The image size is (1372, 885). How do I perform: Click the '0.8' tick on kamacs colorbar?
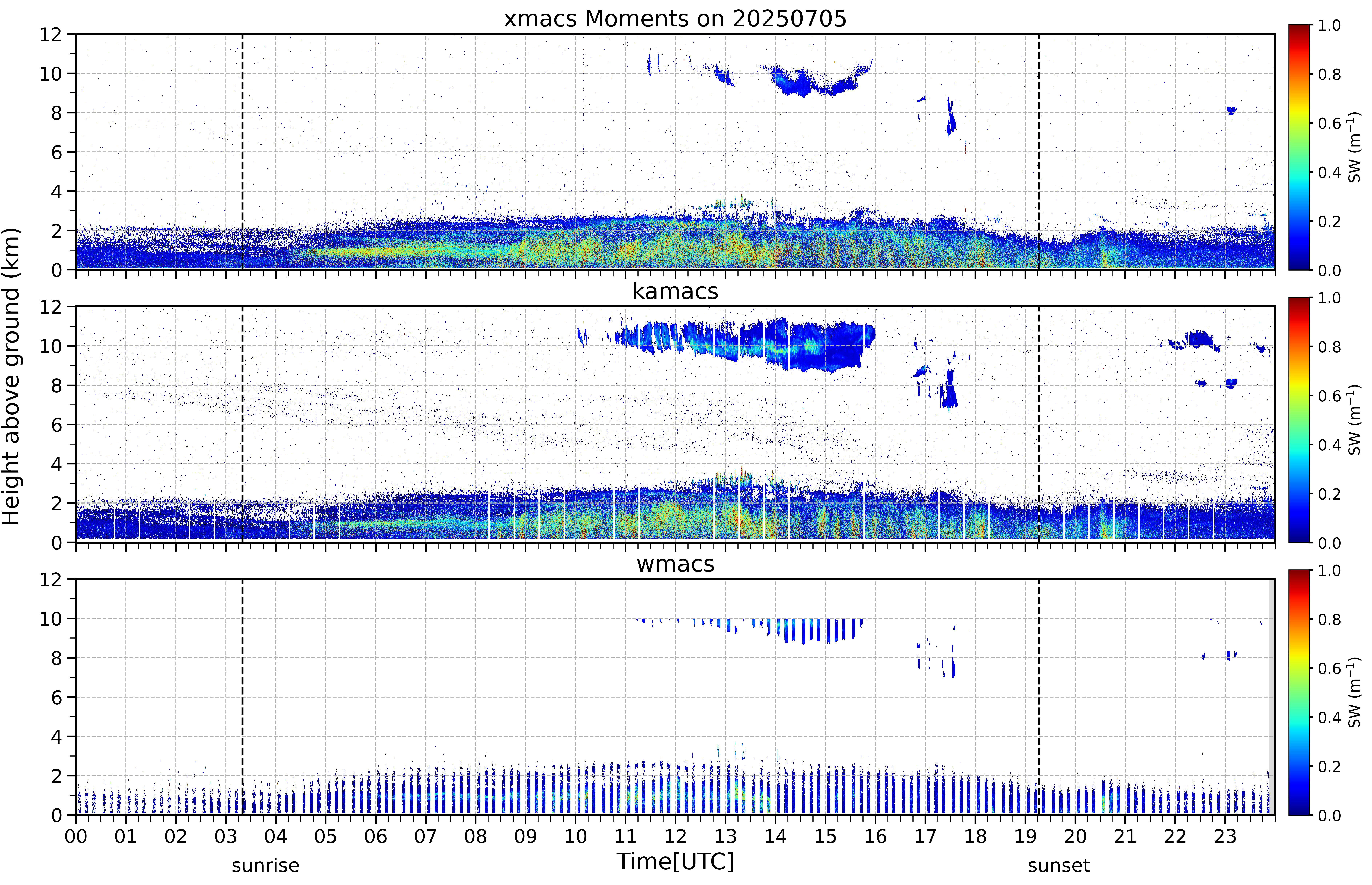1329,347
